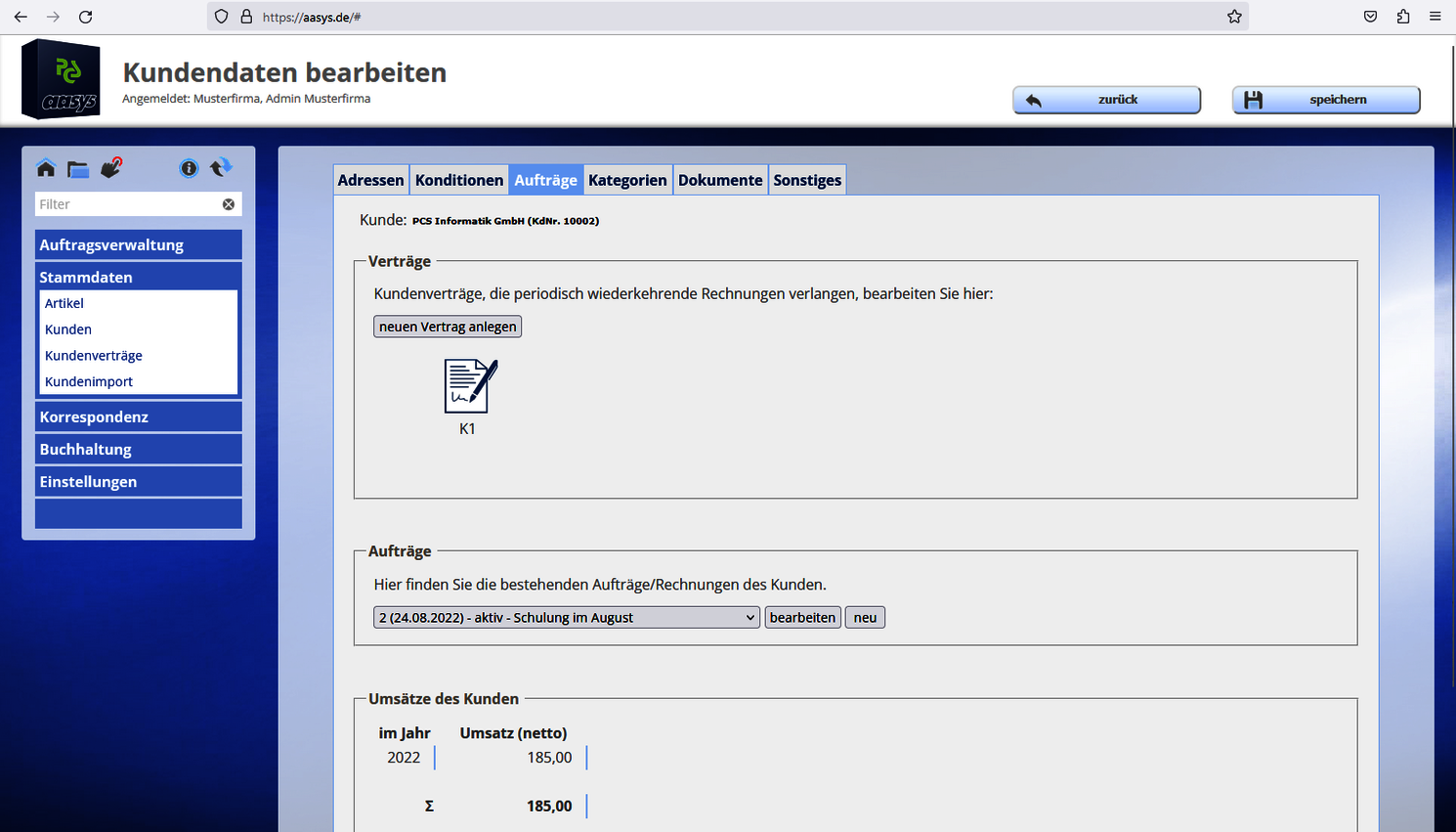Screen dimensions: 1456x832
Task: Open the Dokumente tab
Action: pyautogui.click(x=720, y=180)
